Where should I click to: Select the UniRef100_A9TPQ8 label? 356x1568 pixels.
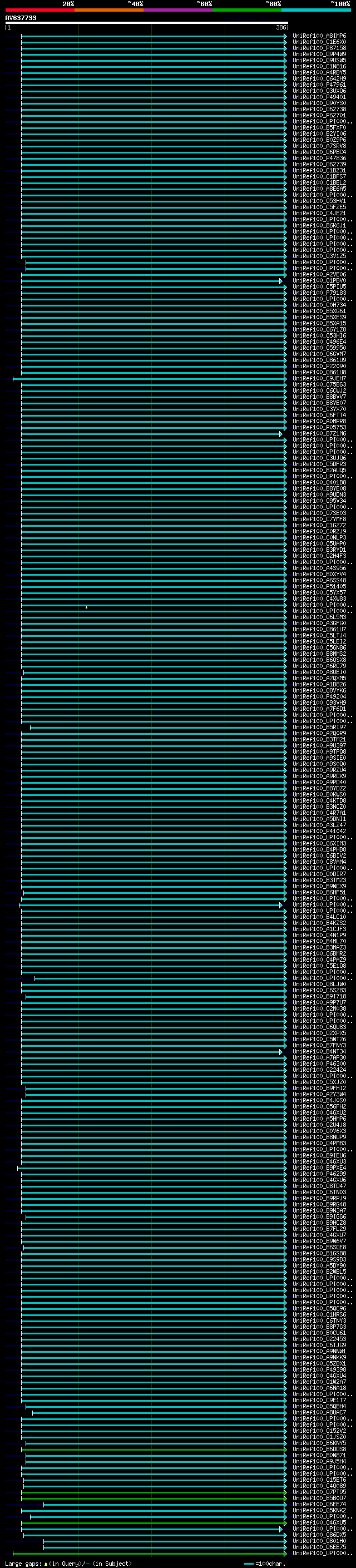pos(319,752)
